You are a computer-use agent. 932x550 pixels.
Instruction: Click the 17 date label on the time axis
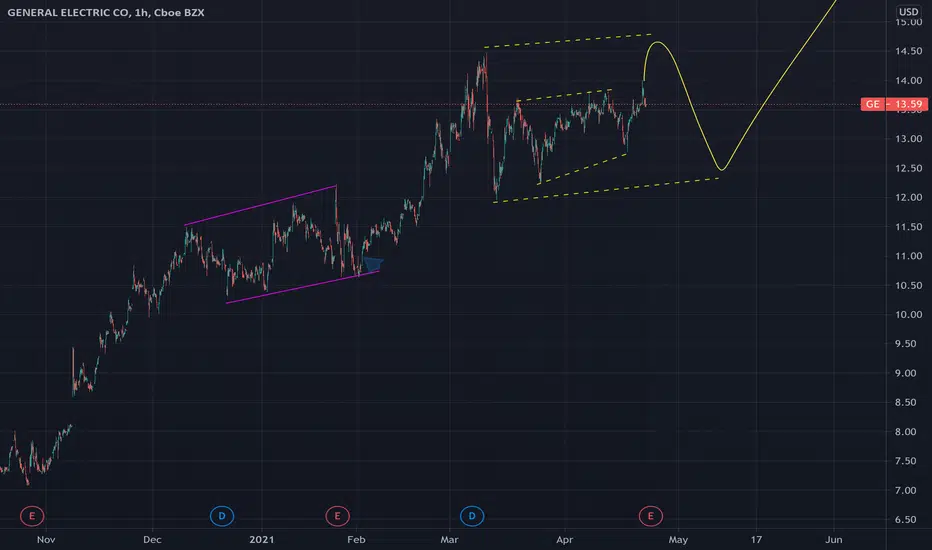pyautogui.click(x=755, y=540)
